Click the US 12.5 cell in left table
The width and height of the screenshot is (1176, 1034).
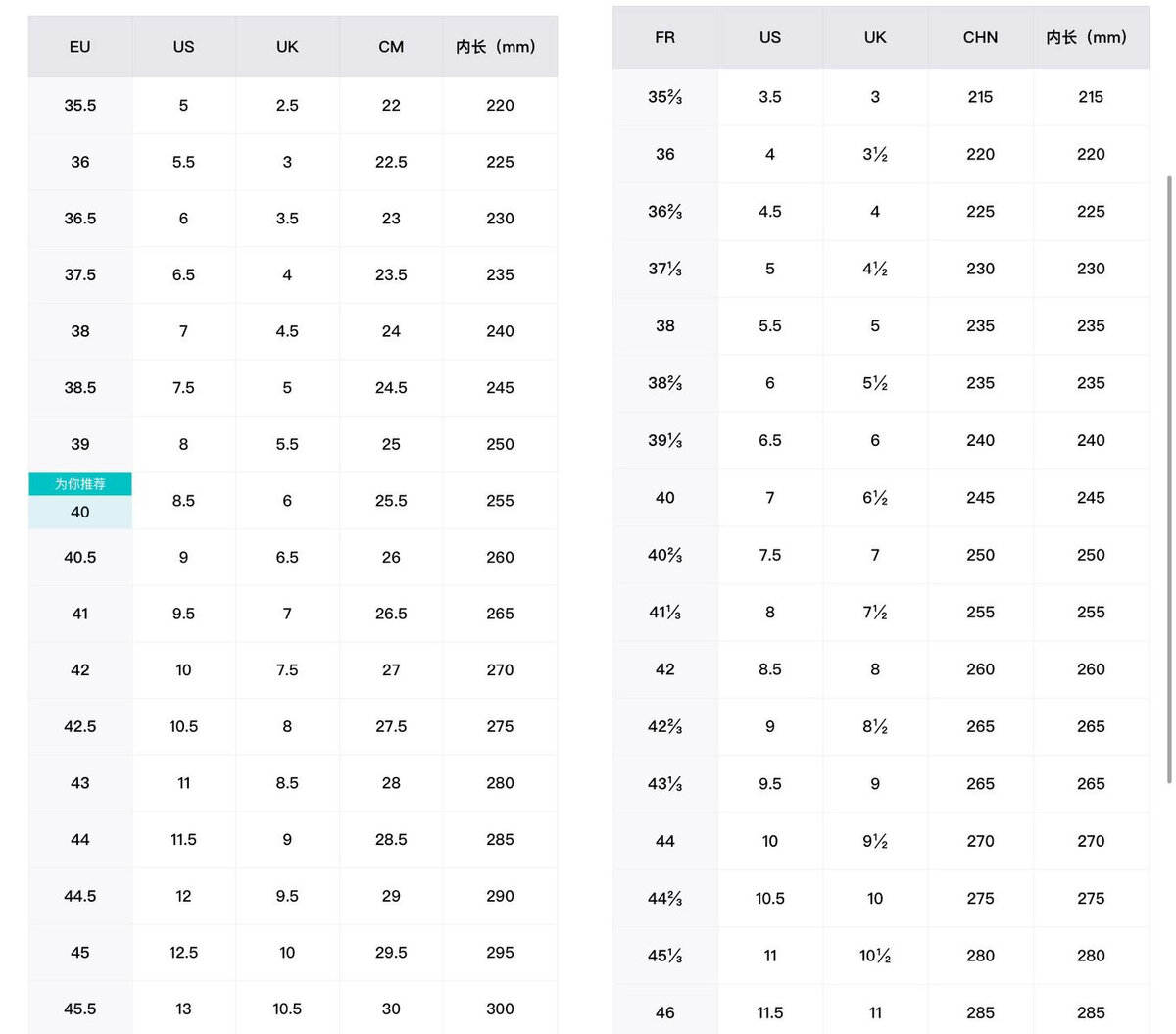click(x=183, y=953)
